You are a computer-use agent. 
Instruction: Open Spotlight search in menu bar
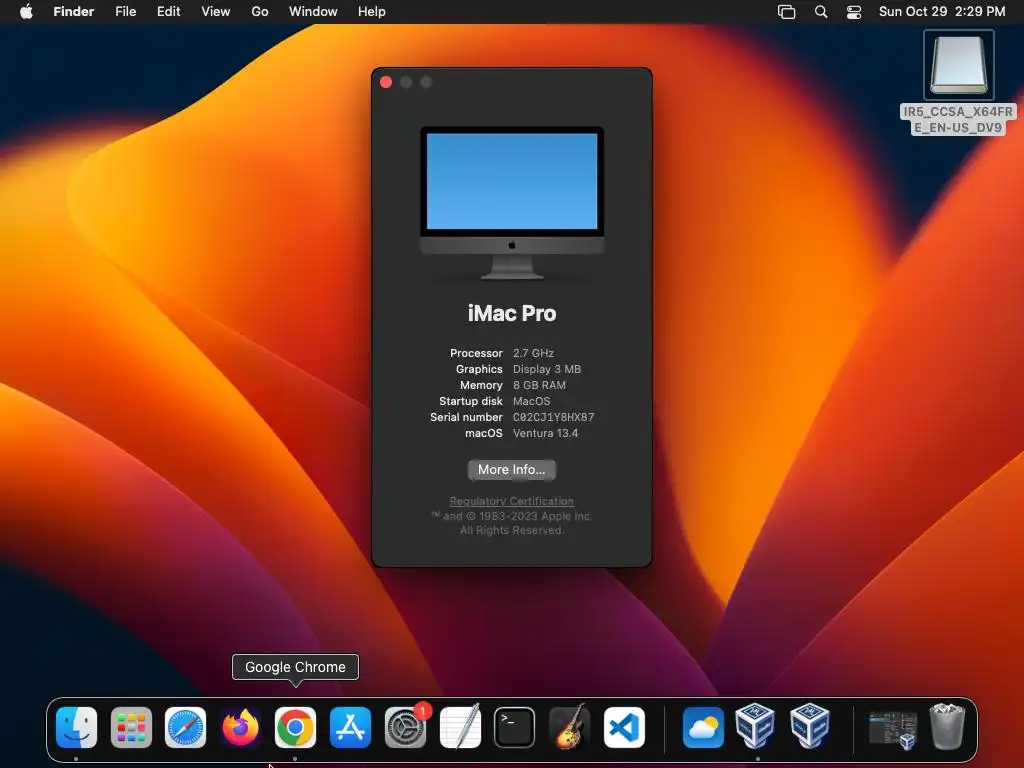(821, 11)
